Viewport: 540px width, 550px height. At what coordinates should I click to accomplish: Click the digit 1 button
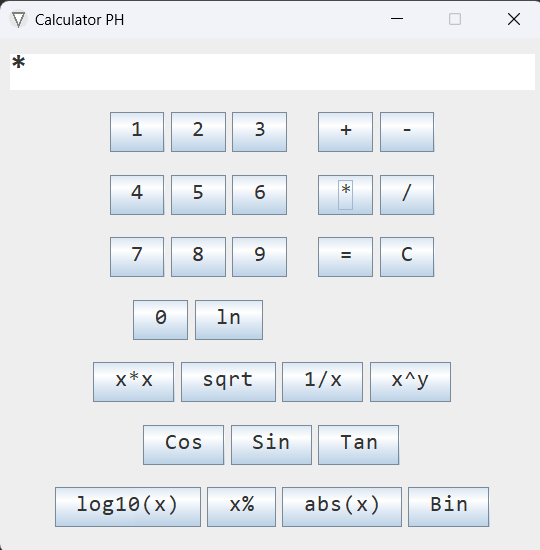coord(137,132)
